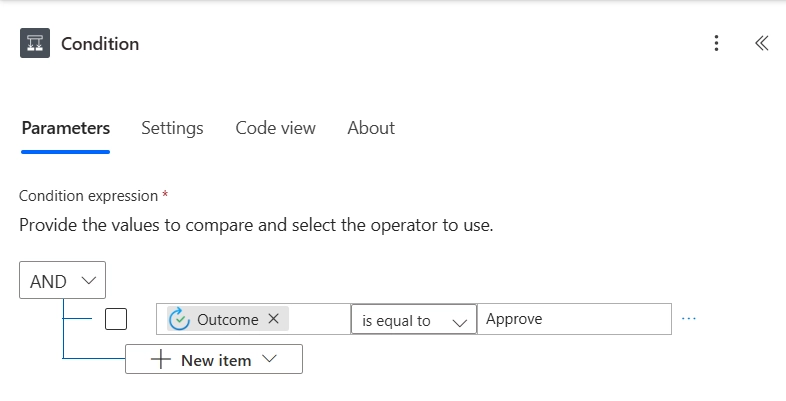Tick the checkbox beside the Outcome row
Image resolution: width=786 pixels, height=401 pixels.
point(116,319)
